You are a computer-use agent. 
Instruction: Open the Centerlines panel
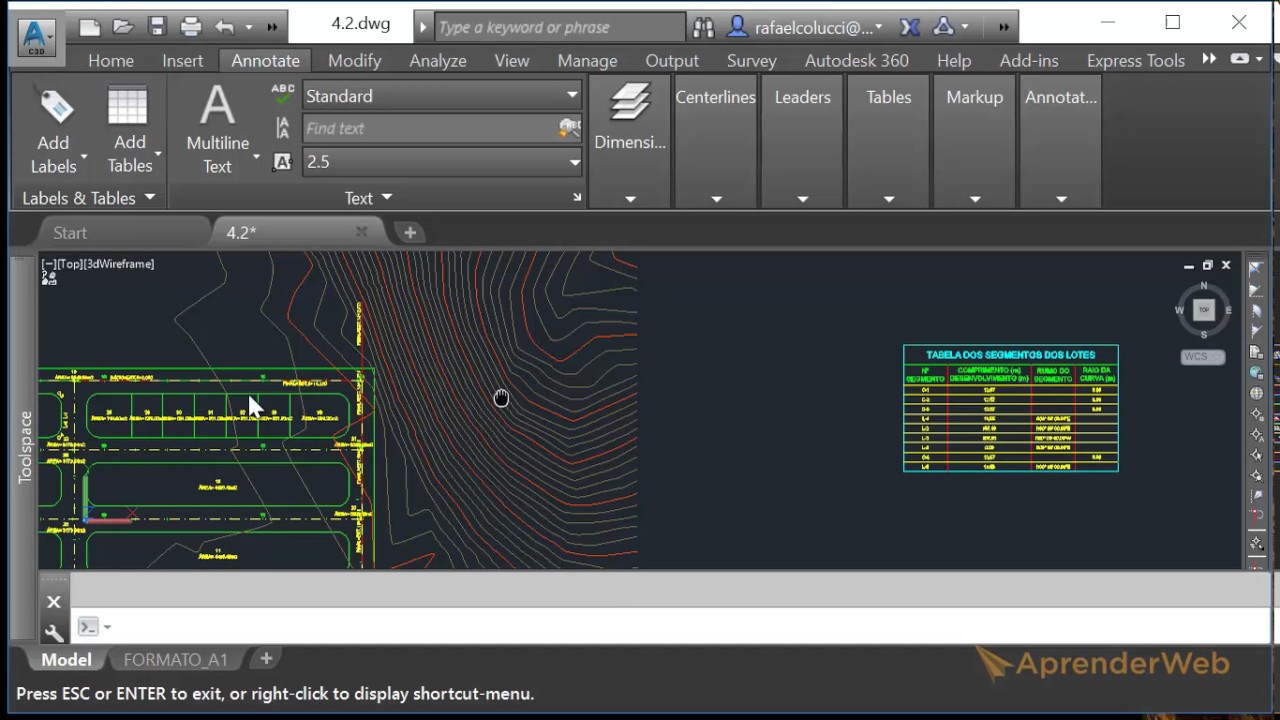[716, 142]
